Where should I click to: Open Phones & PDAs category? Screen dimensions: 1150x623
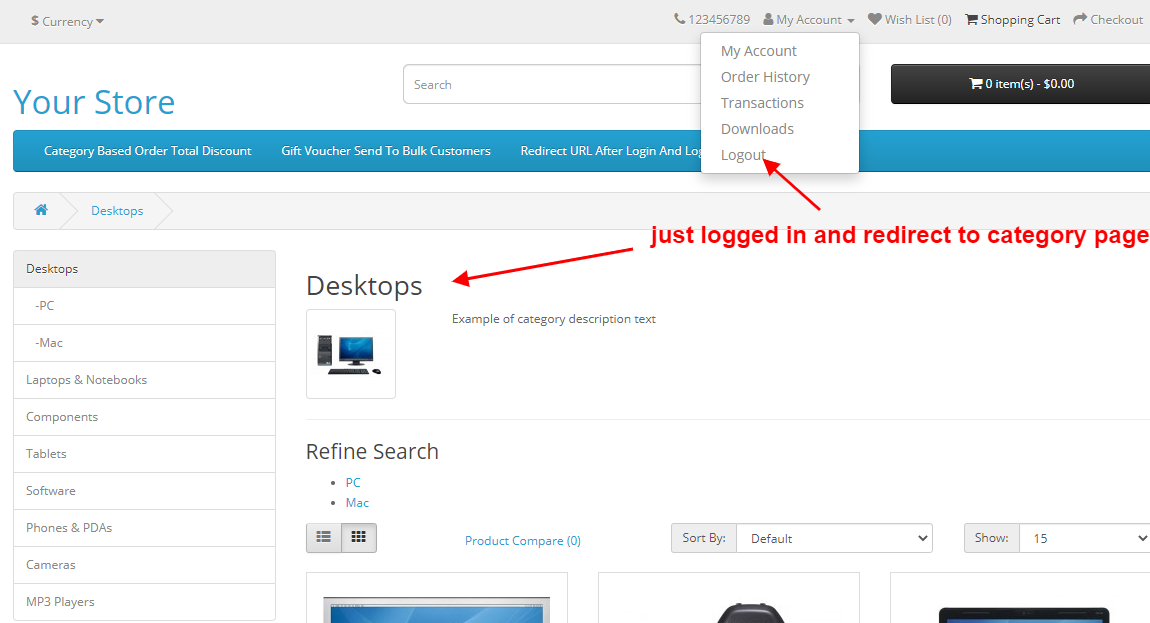(x=144, y=528)
